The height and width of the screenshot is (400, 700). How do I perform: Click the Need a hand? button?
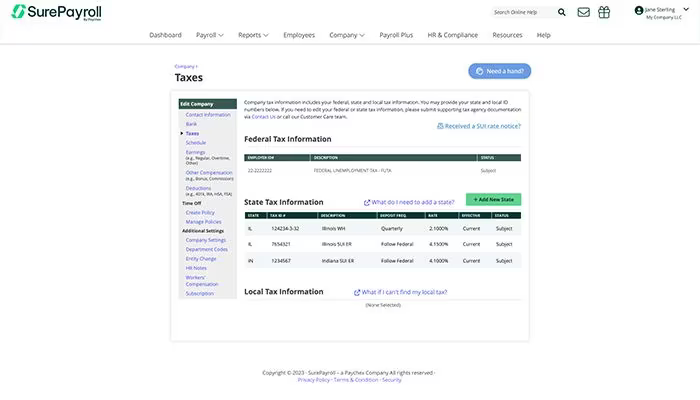[x=500, y=71]
